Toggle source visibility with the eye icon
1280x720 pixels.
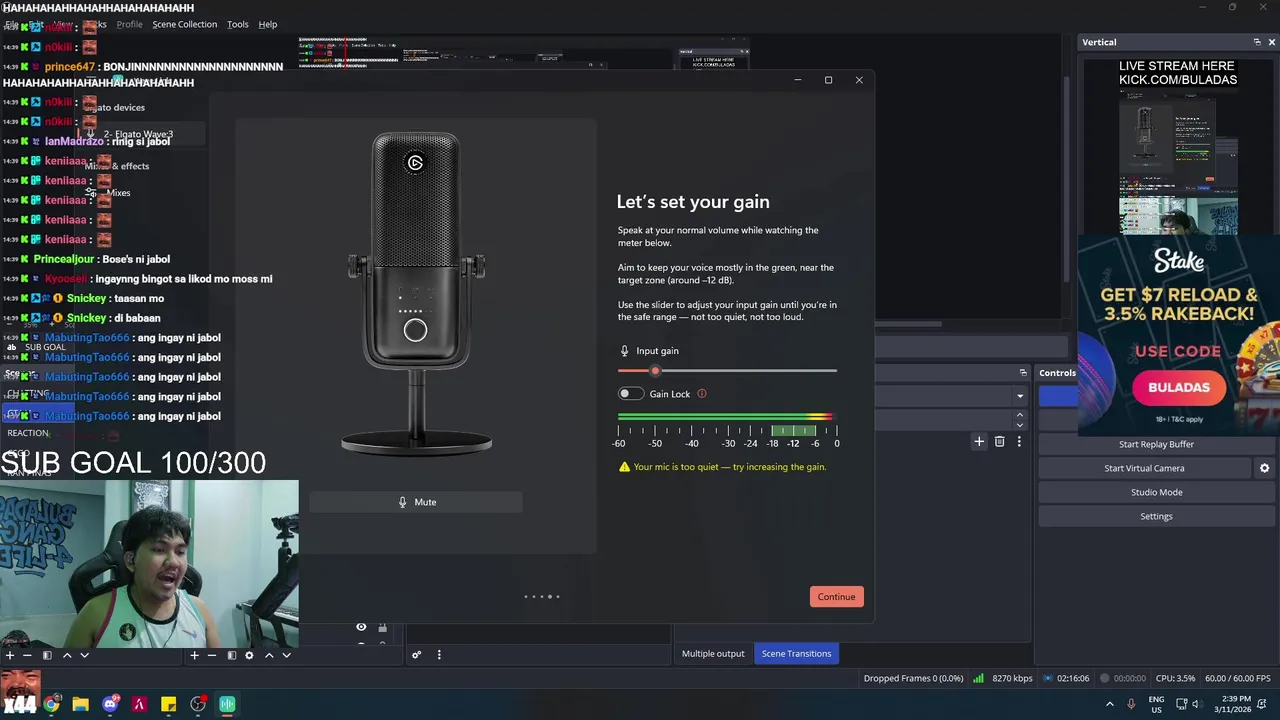tap(361, 627)
